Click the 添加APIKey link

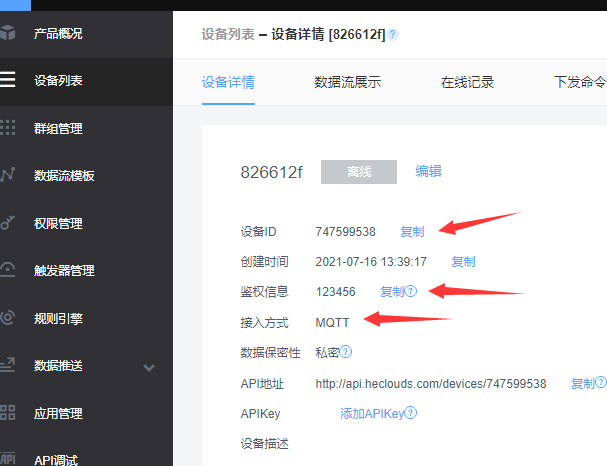click(372, 414)
